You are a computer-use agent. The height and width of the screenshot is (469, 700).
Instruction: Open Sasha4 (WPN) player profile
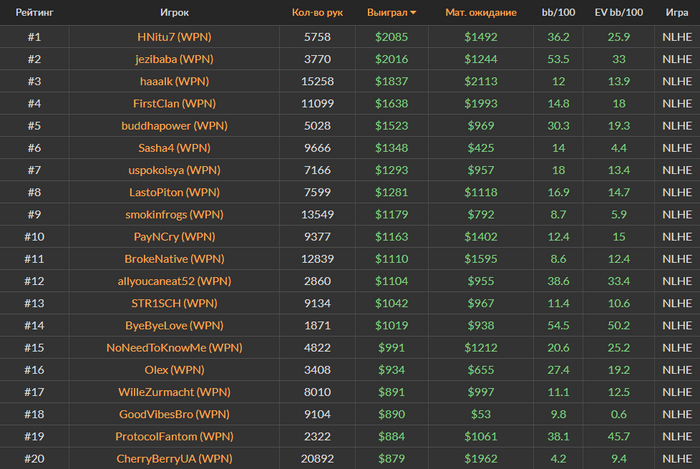tap(174, 148)
